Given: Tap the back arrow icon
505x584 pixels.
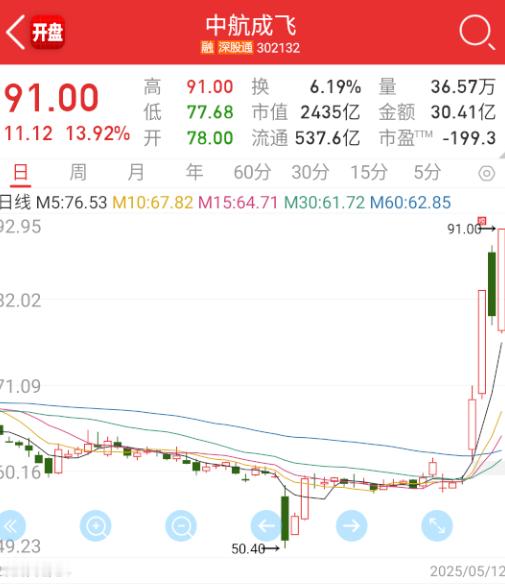Looking at the screenshot, I should coord(16,32).
